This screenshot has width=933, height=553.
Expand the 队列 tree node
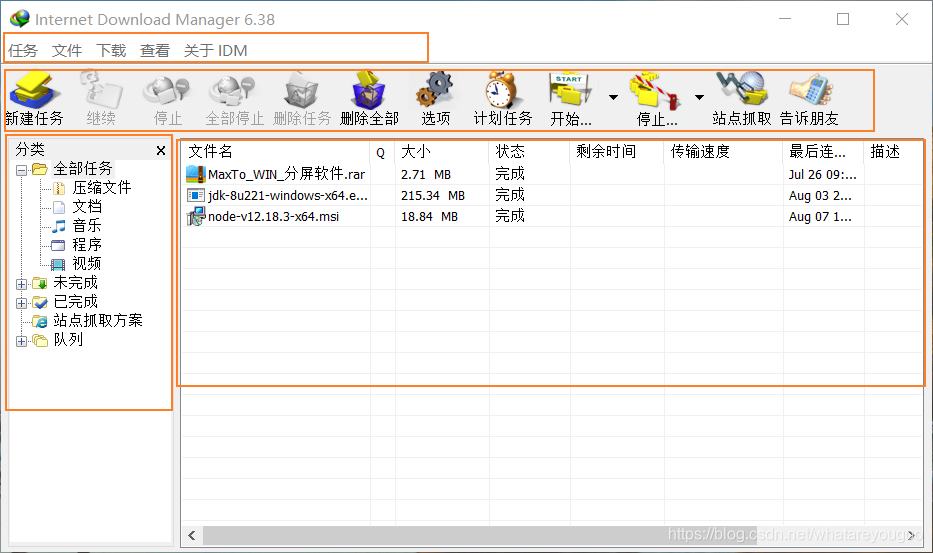(x=21, y=341)
